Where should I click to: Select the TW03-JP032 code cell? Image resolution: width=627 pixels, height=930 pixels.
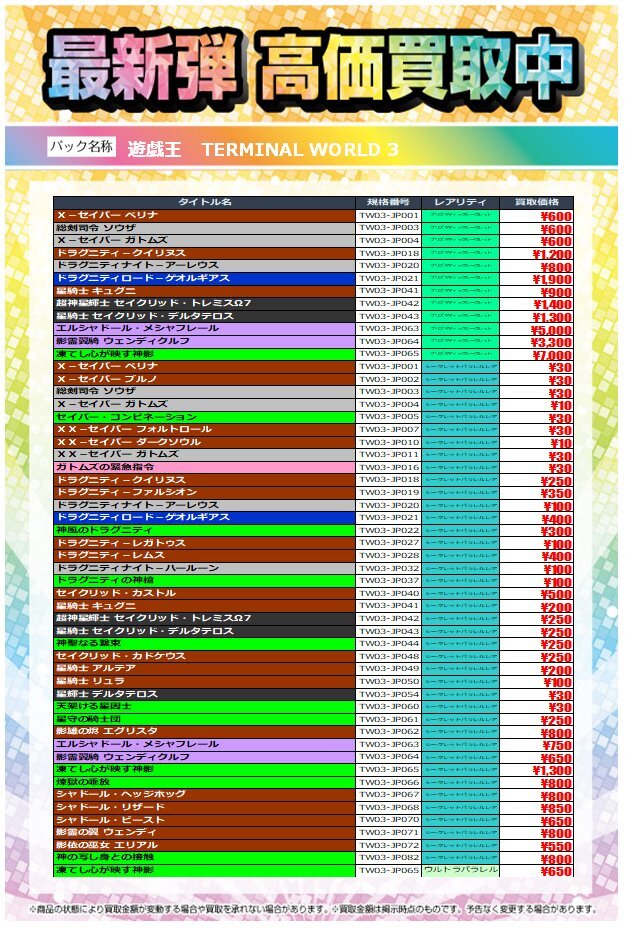[389, 568]
